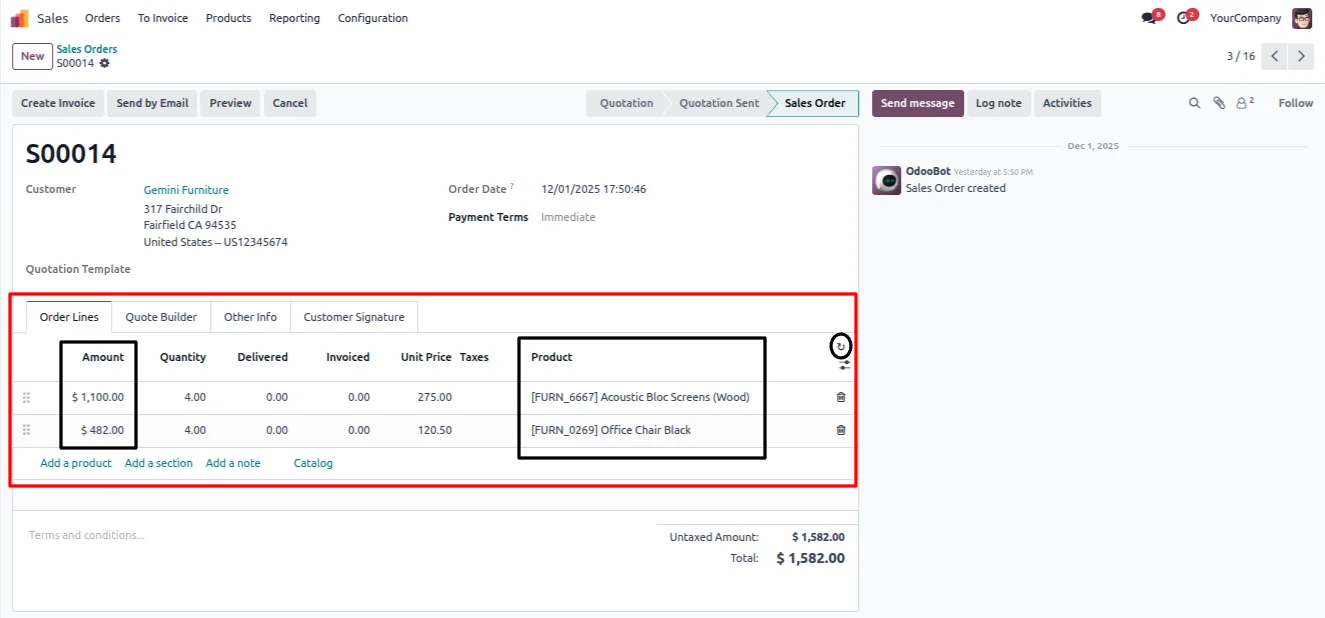Open the gear actions menu beside S00014
1325x618 pixels.
pyautogui.click(x=104, y=63)
